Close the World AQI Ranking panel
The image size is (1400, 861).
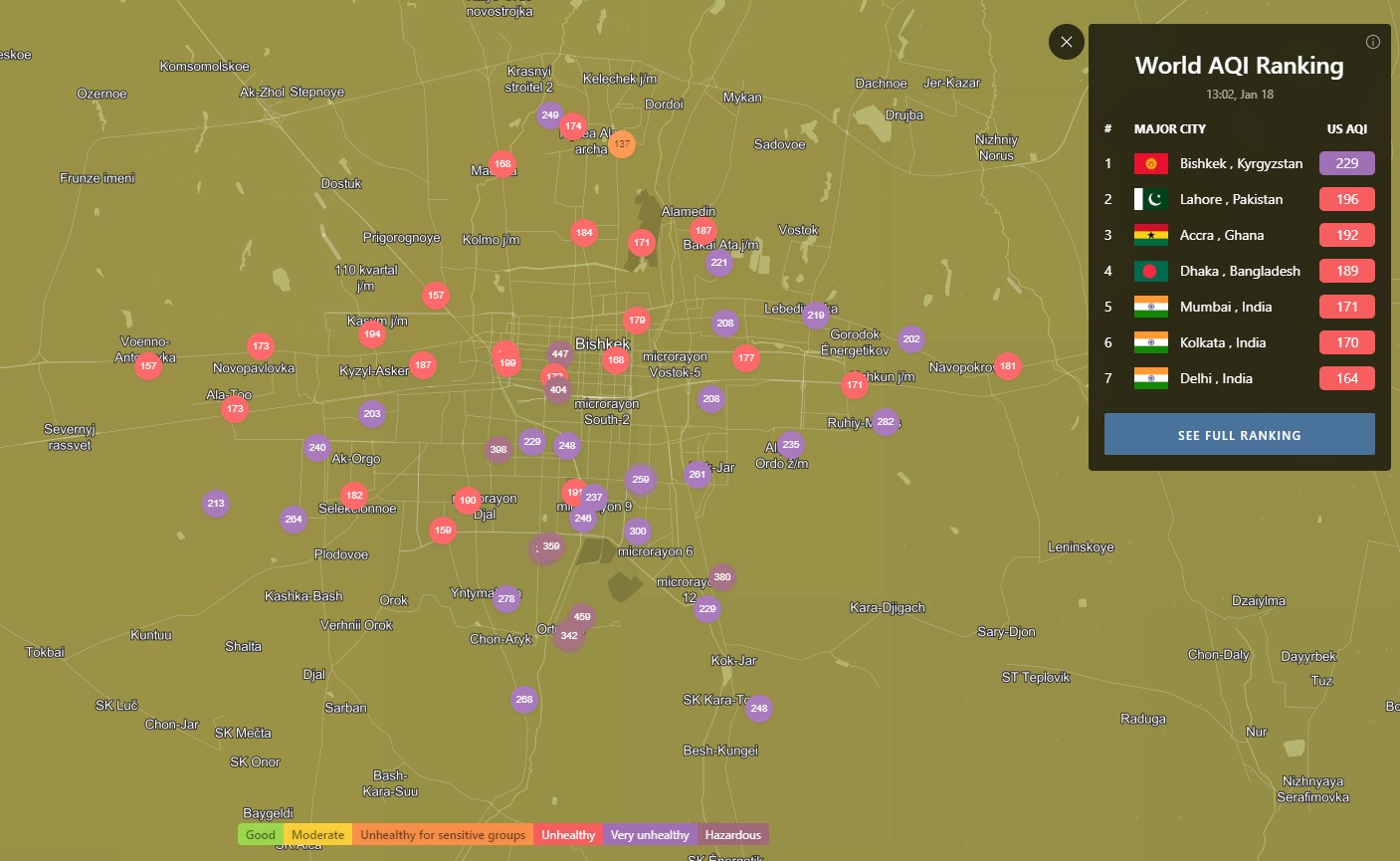tap(1066, 42)
